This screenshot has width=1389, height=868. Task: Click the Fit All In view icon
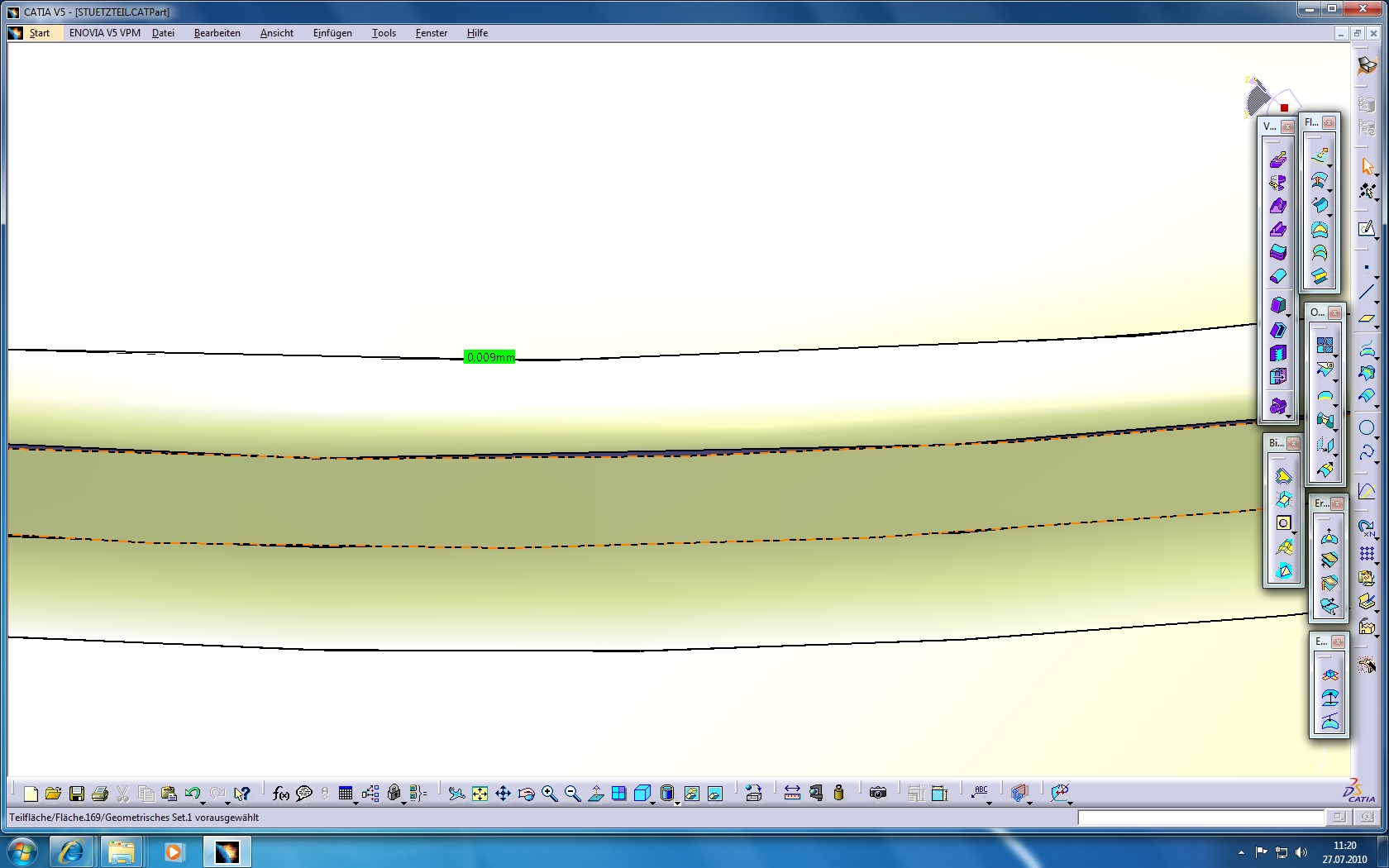[x=480, y=794]
